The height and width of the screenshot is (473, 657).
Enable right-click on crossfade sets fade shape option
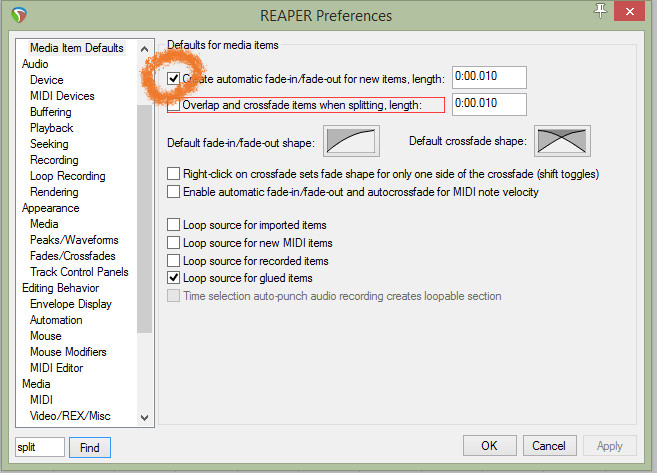(x=173, y=173)
